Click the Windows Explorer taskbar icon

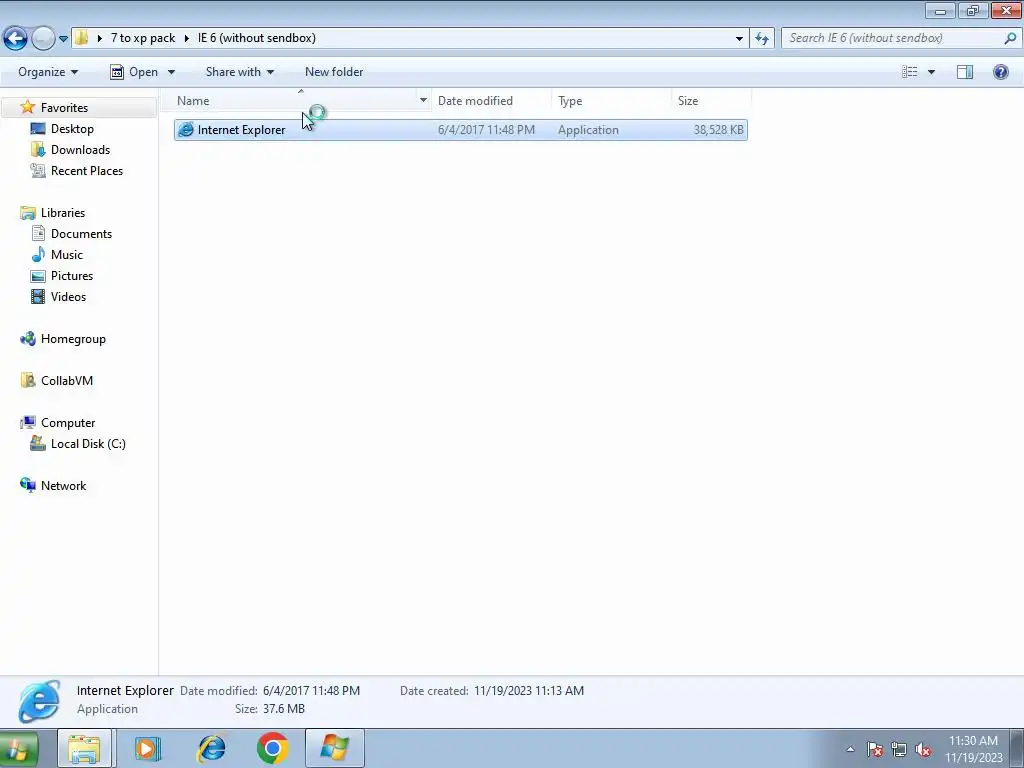point(85,748)
